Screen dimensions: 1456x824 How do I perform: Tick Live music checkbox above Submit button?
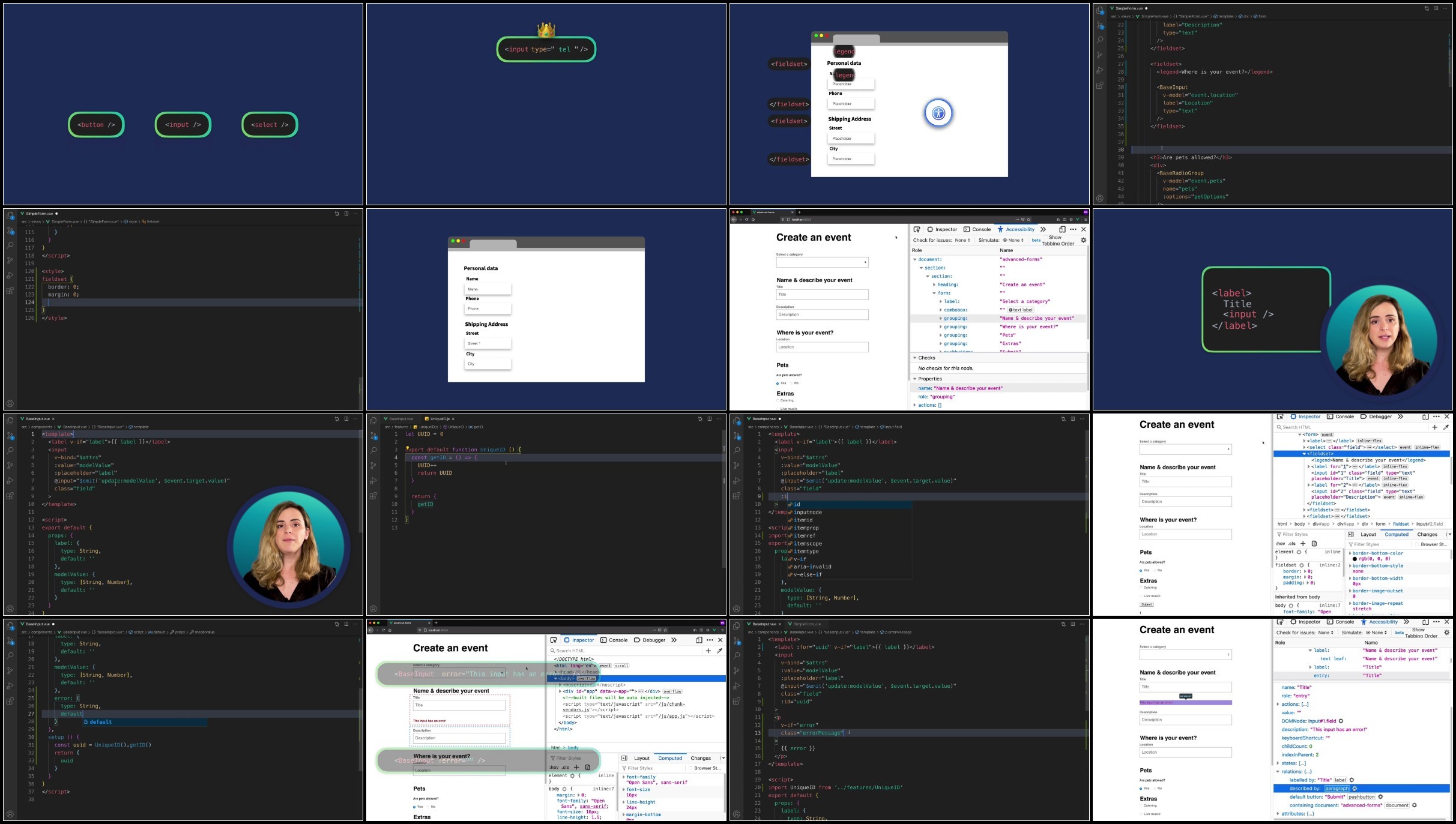[1141, 596]
